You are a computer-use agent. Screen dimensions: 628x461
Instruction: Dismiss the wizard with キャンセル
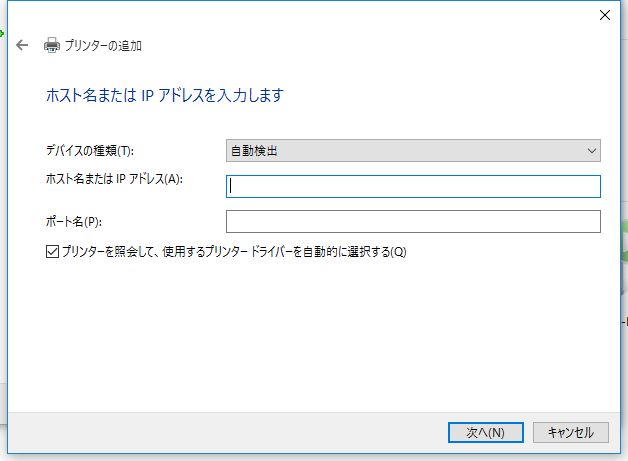coord(571,433)
